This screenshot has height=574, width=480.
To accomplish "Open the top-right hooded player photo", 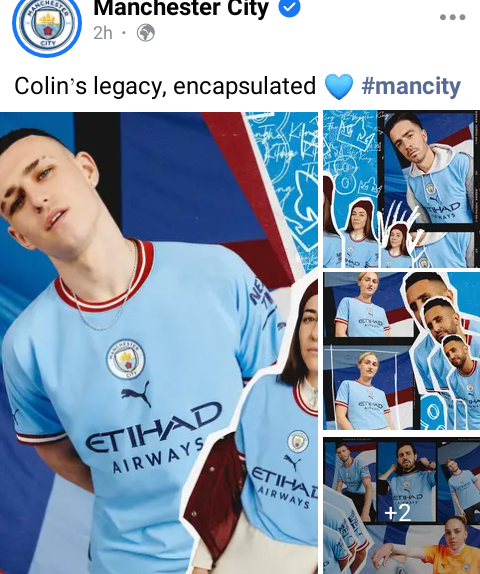I will [x=401, y=189].
